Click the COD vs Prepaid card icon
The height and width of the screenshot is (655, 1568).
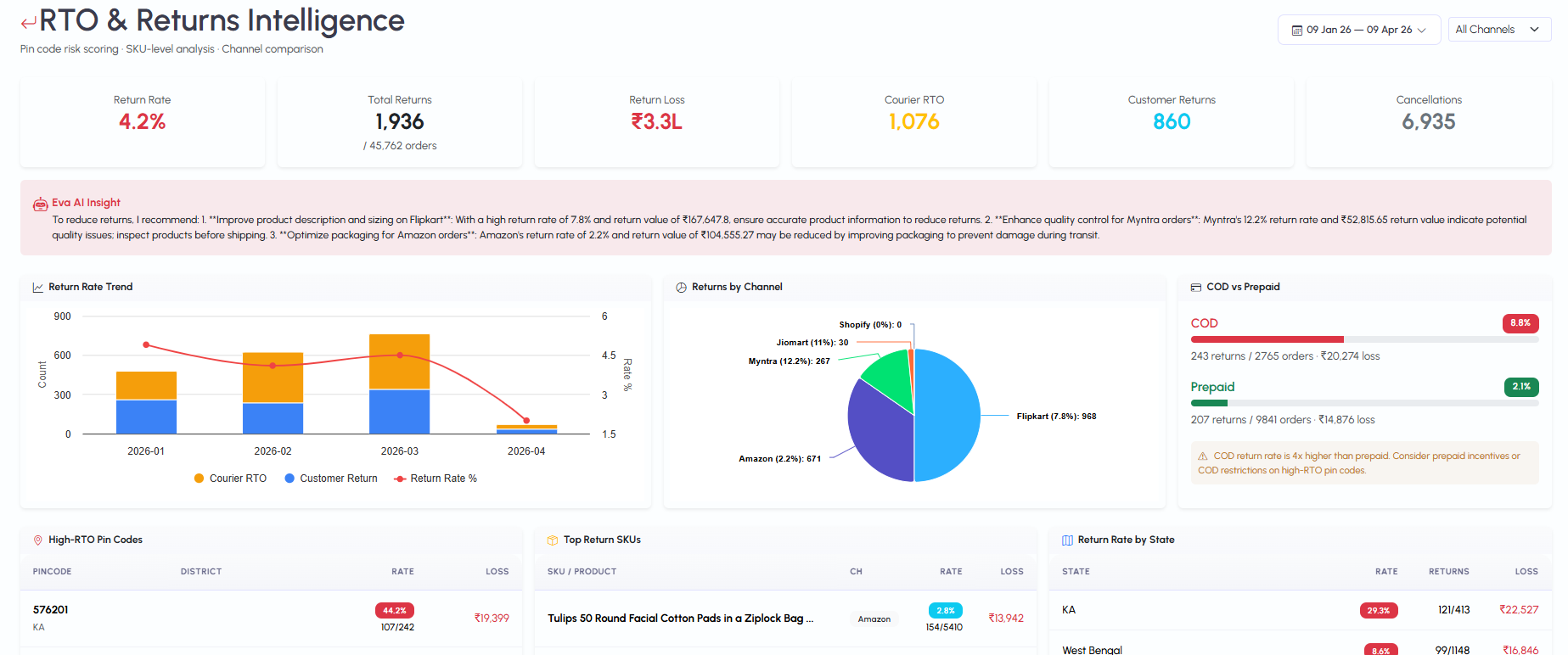1195,288
